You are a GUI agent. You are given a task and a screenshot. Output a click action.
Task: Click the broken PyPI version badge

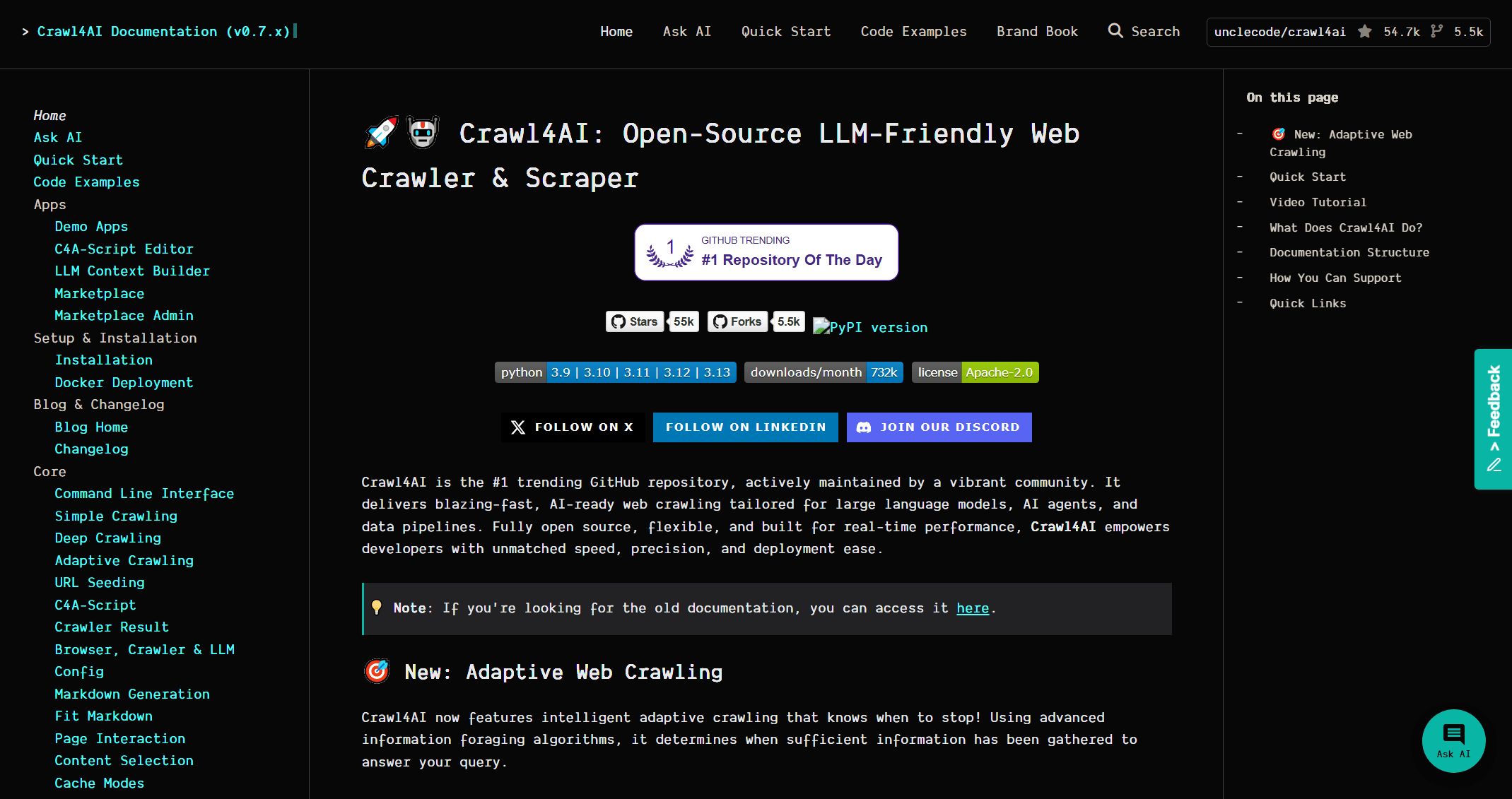pos(870,327)
